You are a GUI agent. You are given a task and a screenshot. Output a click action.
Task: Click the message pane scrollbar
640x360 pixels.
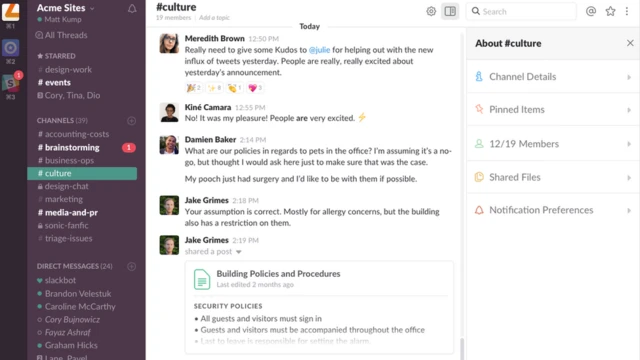tap(462, 348)
